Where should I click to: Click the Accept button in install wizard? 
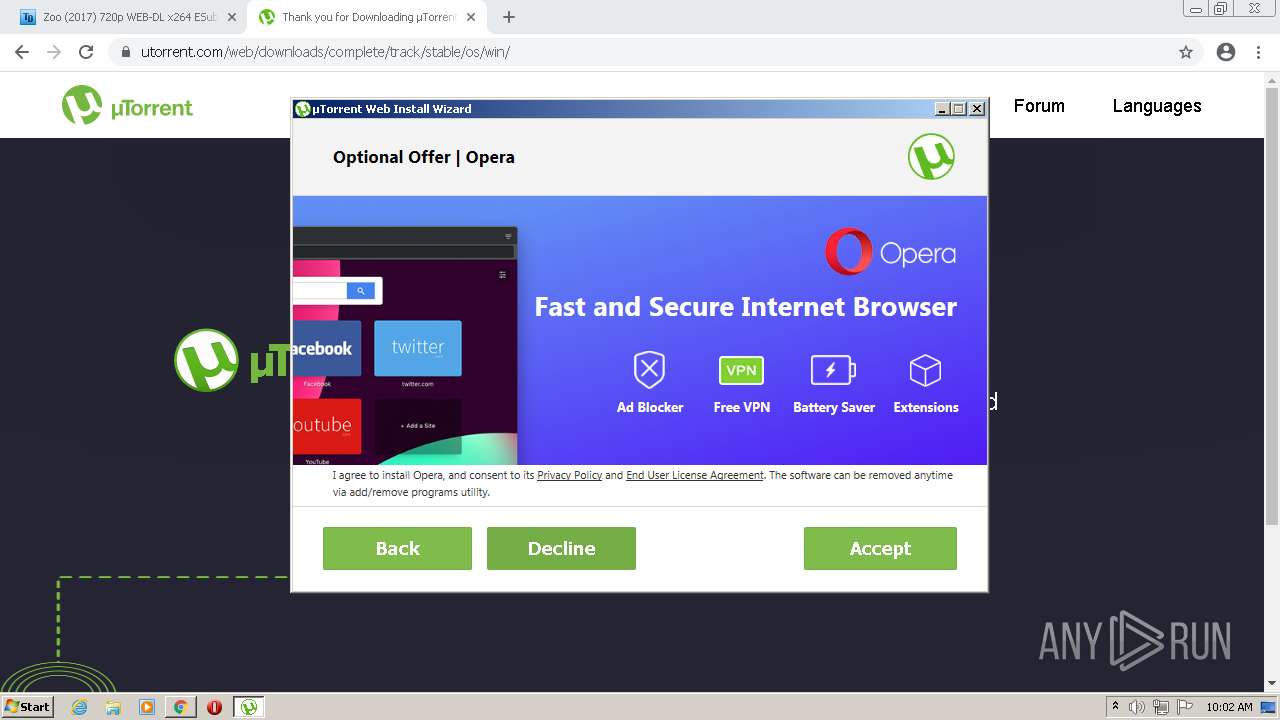[880, 548]
